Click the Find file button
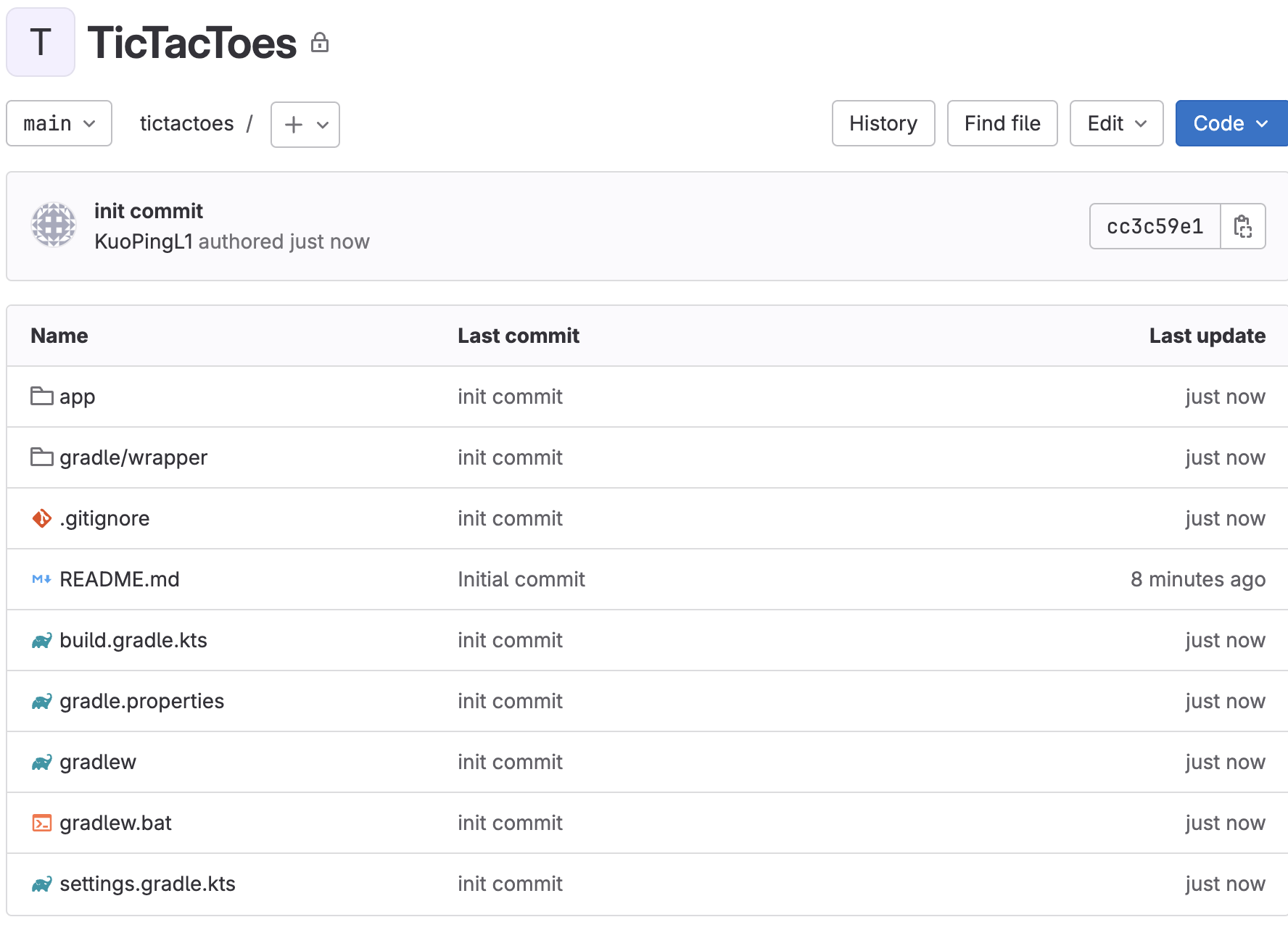Image resolution: width=1288 pixels, height=938 pixels. click(x=1002, y=123)
